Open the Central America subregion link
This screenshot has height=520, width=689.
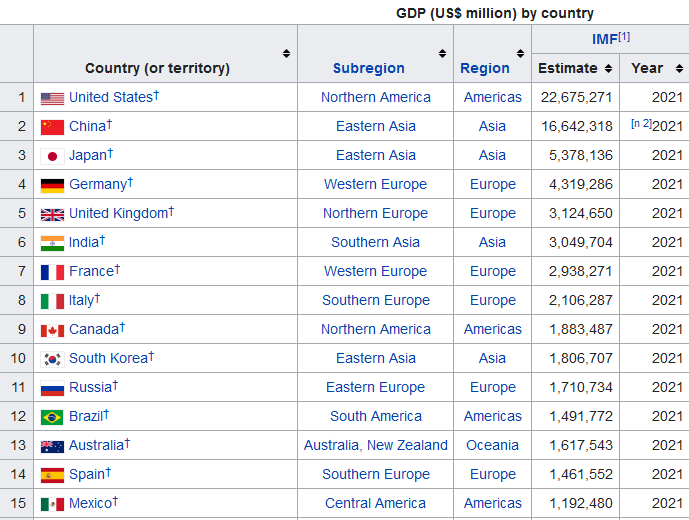(x=376, y=503)
